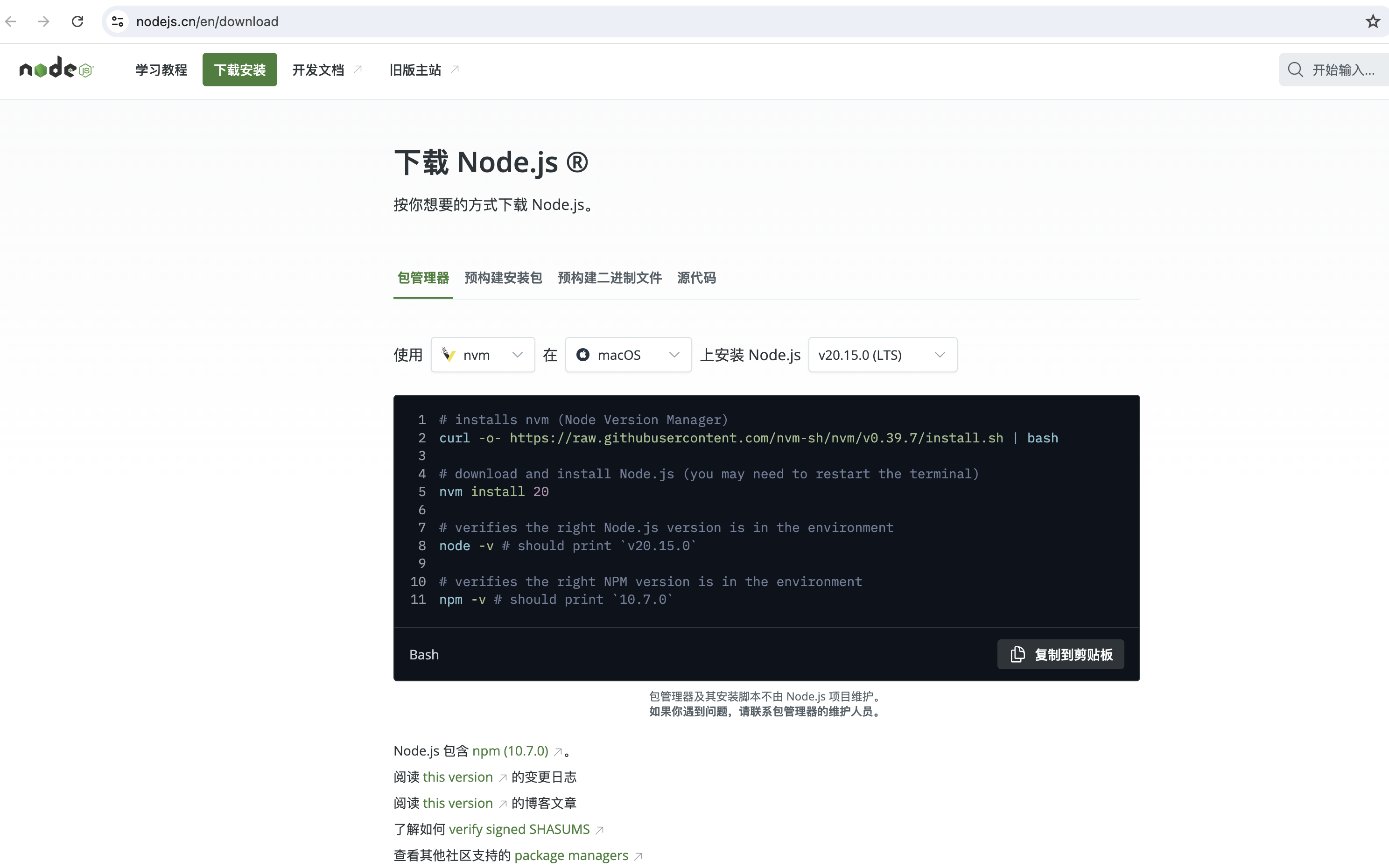Click external-link arrow next to 开发文档
This screenshot has height=868, width=1389.
[x=358, y=70]
